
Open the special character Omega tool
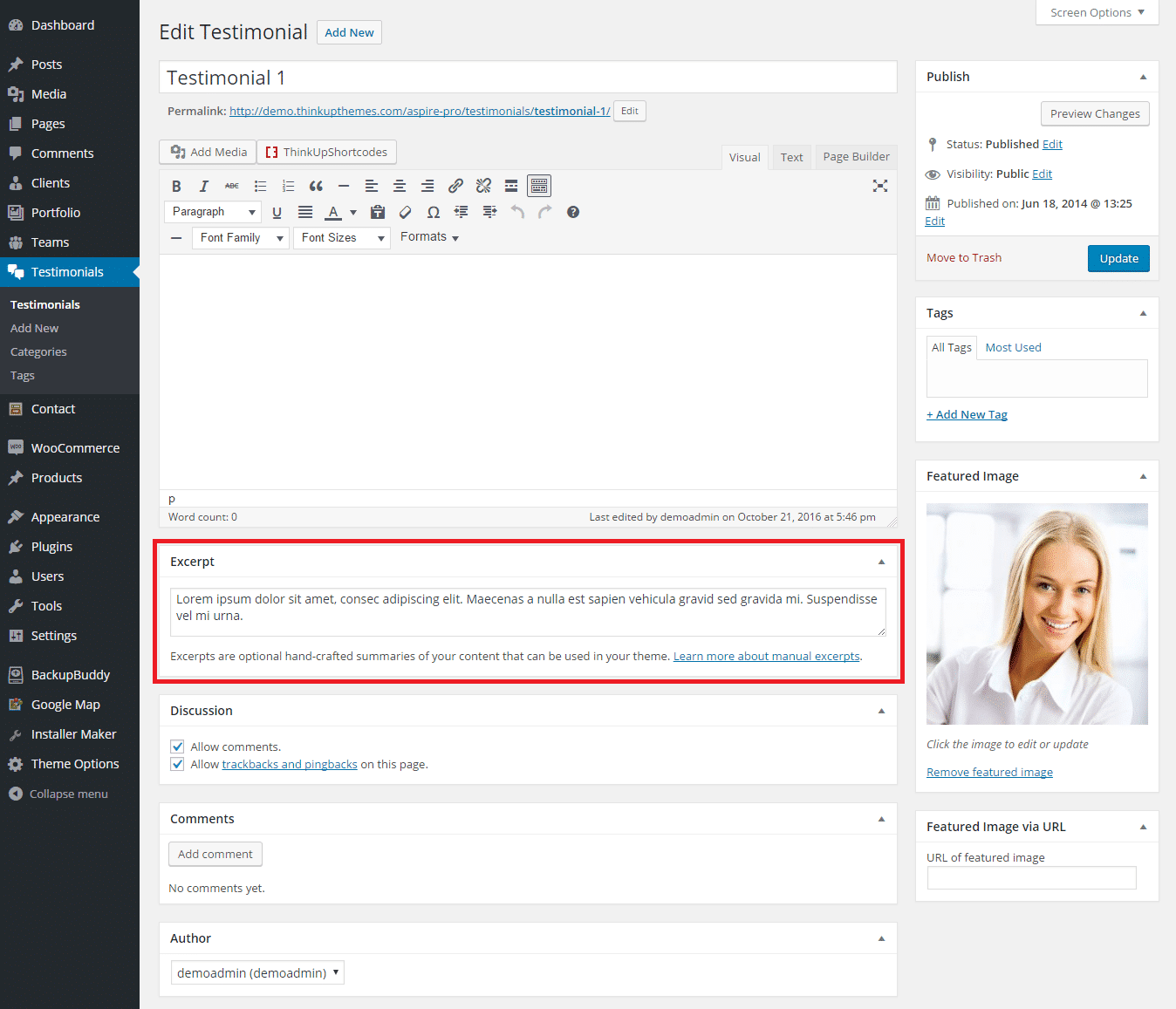coord(433,212)
